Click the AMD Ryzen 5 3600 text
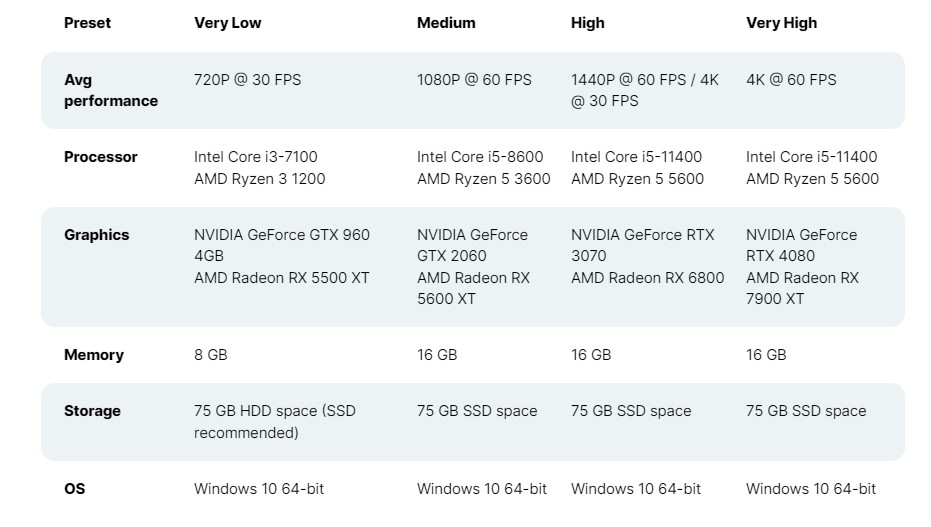This screenshot has height=527, width=931. pos(483,179)
